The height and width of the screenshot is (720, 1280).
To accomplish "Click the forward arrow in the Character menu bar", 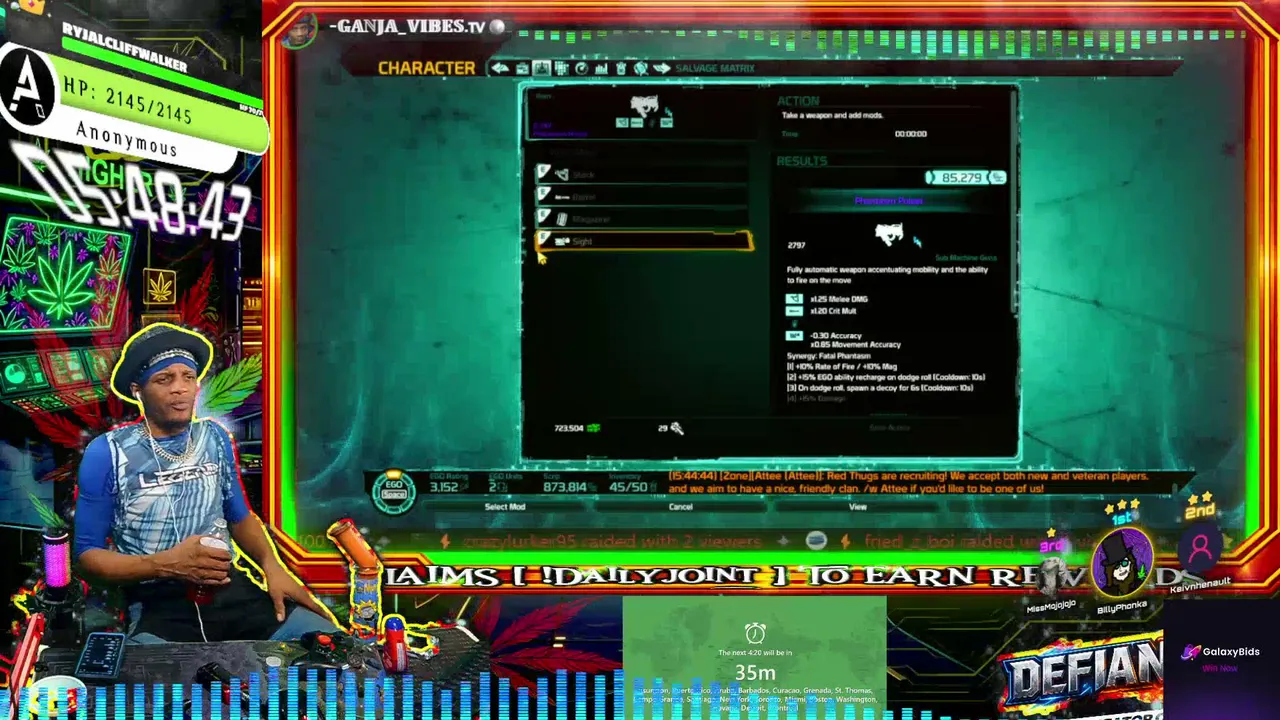I will coord(661,68).
